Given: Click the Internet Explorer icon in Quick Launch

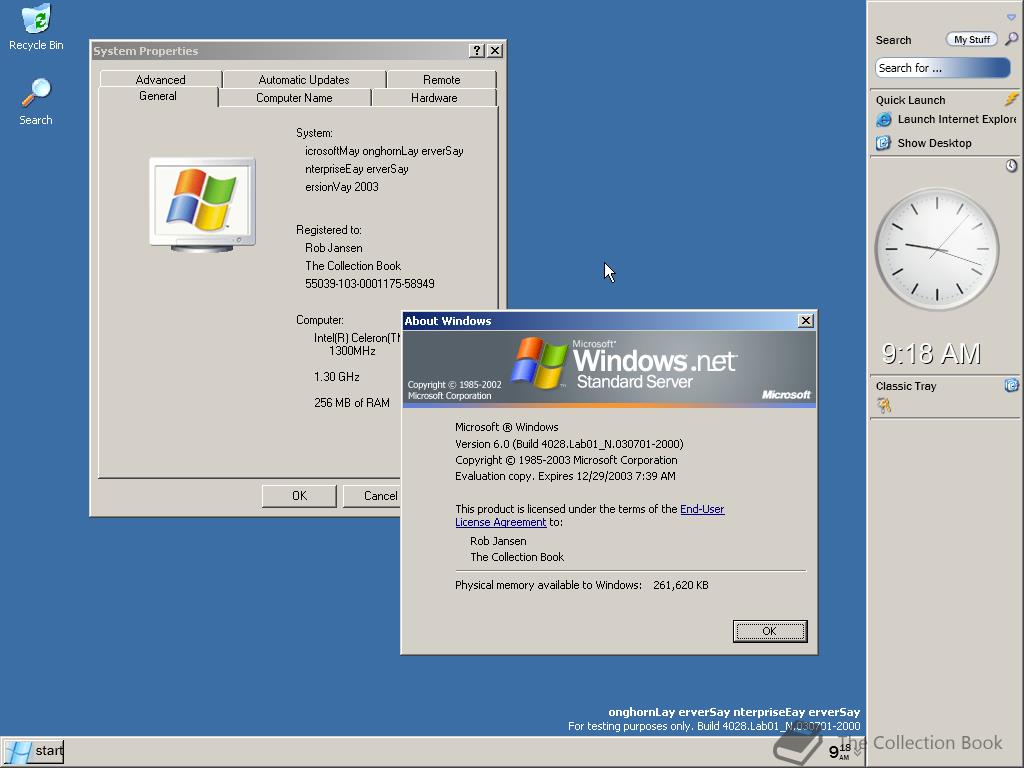Looking at the screenshot, I should 884,120.
